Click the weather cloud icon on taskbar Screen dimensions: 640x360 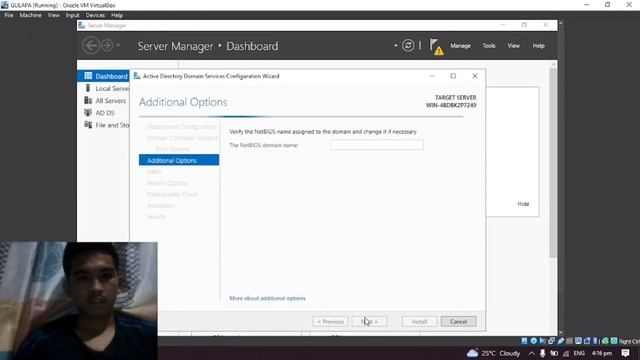pos(472,353)
